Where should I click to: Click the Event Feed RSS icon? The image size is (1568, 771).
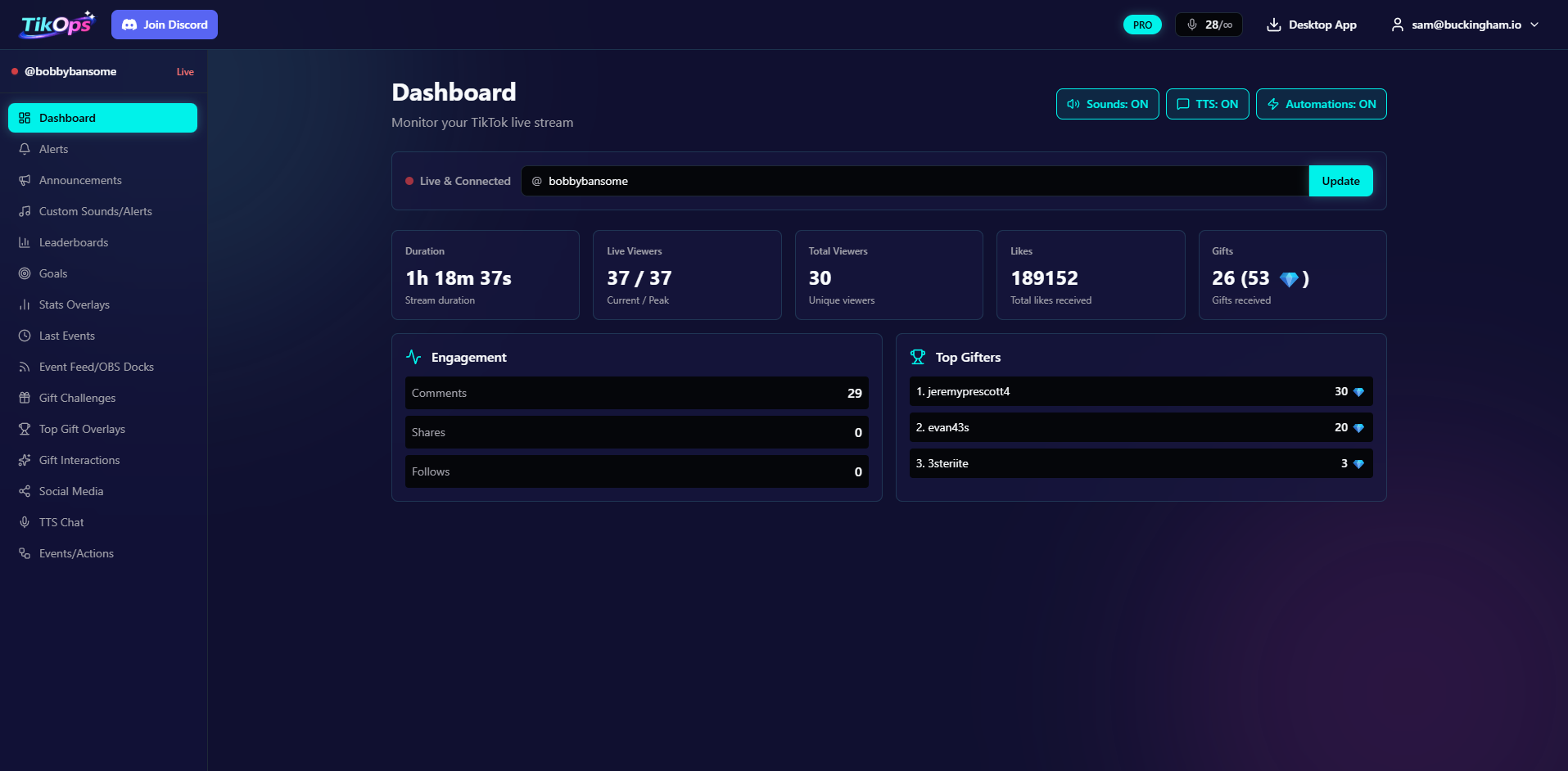pos(25,367)
